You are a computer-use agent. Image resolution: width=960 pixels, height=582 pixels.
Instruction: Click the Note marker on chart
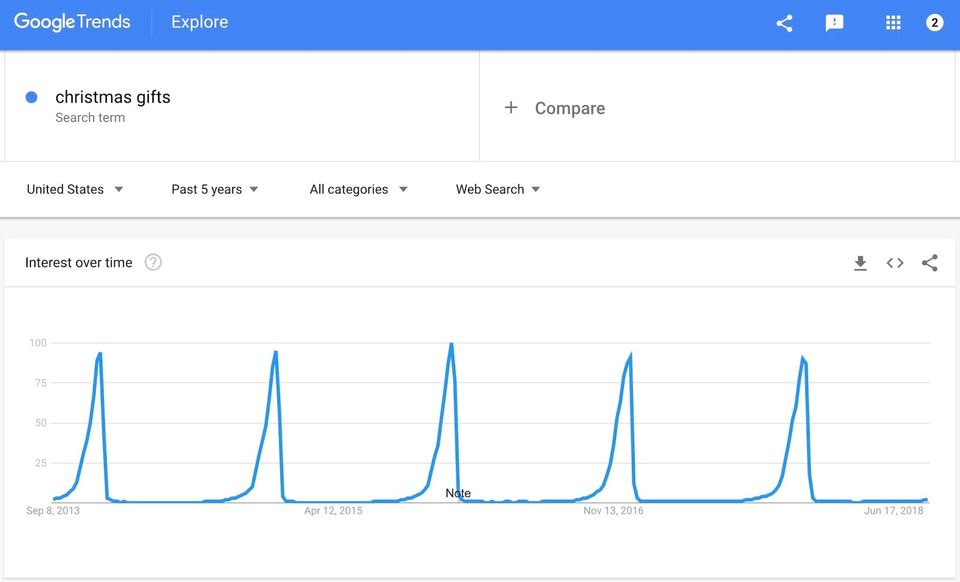[458, 493]
